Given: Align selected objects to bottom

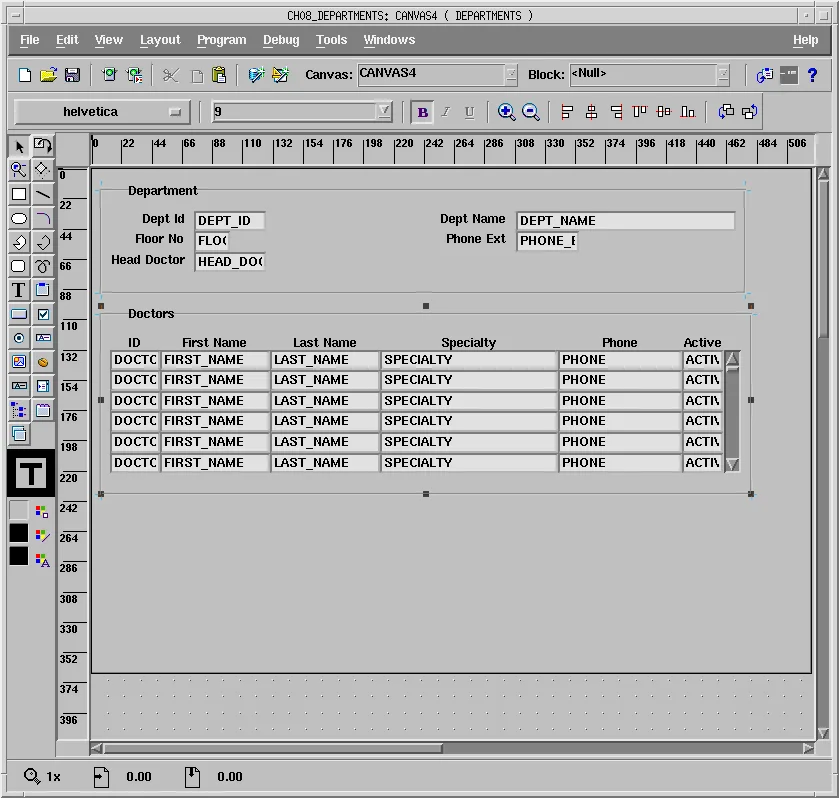Looking at the screenshot, I should tap(688, 112).
